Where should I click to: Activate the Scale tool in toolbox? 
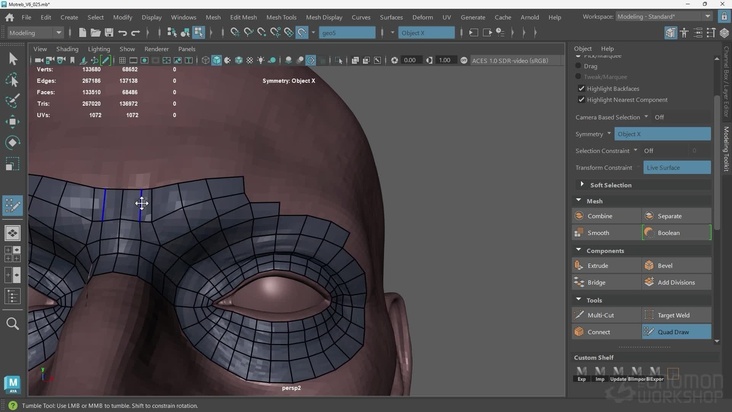pos(13,164)
